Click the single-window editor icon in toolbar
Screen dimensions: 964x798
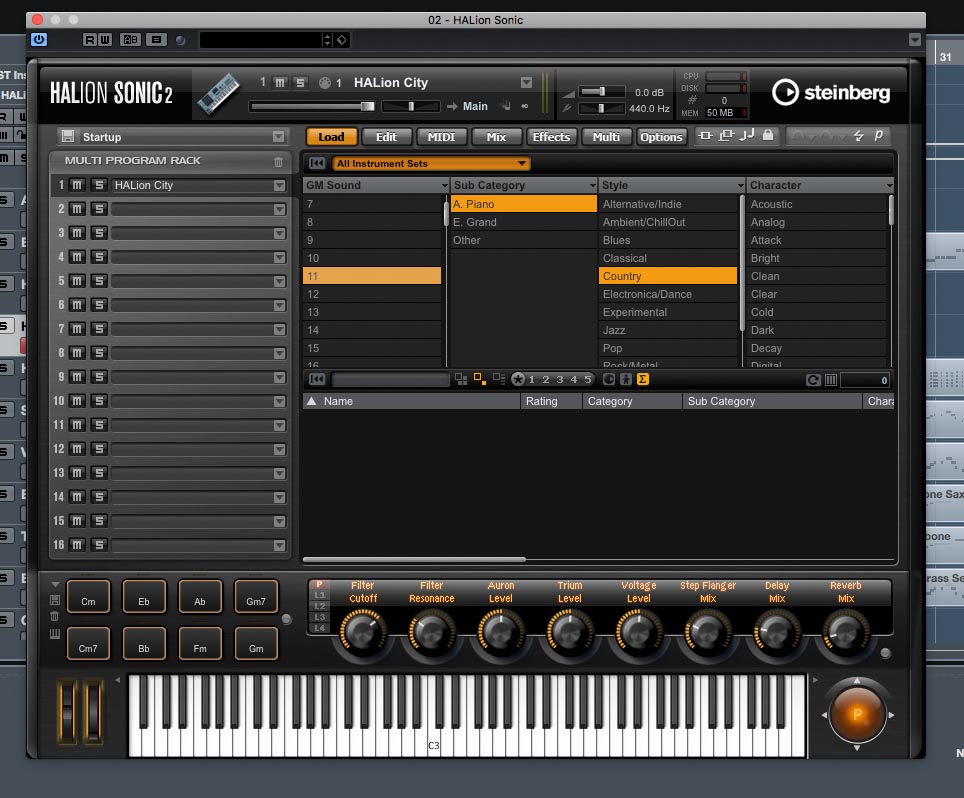[706, 135]
